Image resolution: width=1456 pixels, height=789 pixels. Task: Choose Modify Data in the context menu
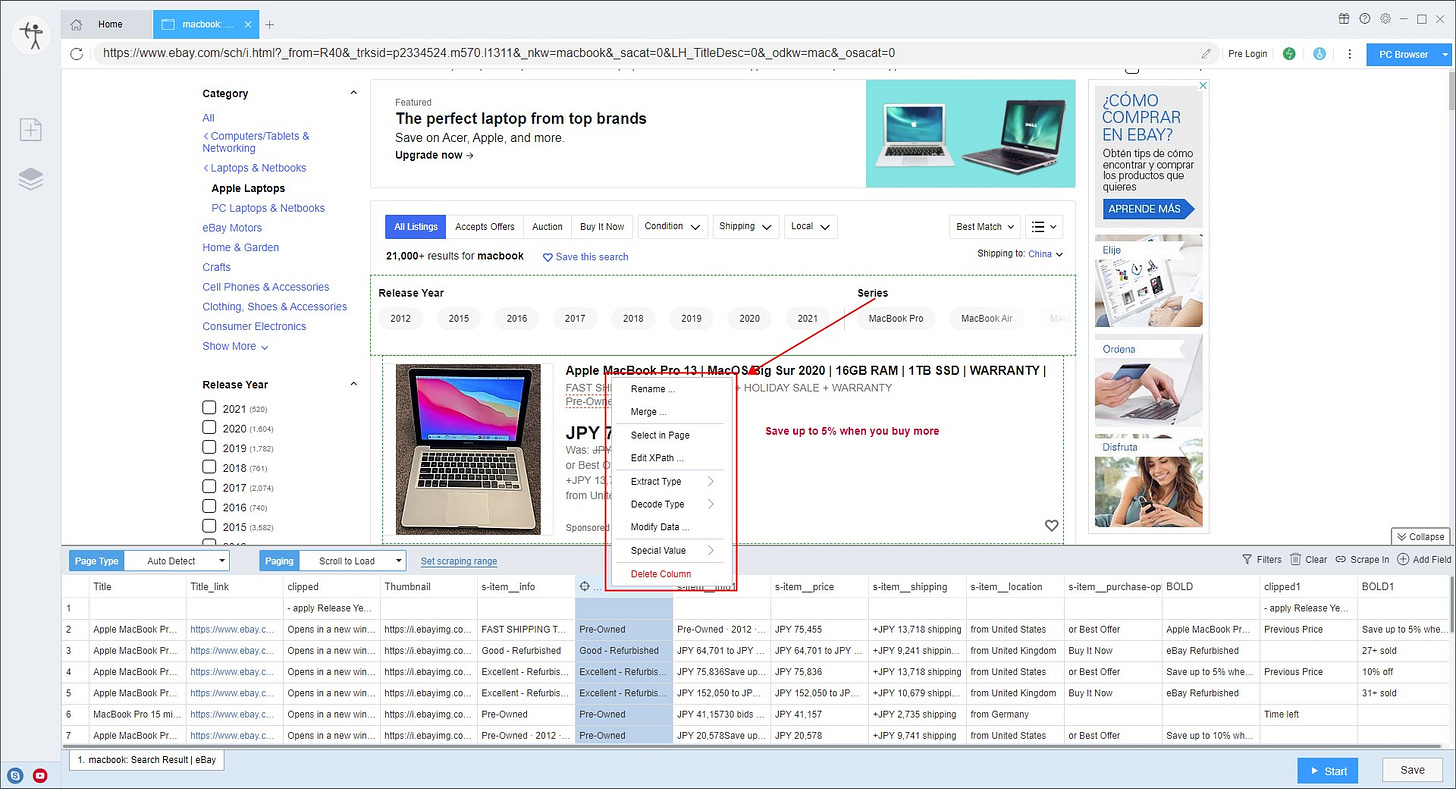click(x=660, y=527)
